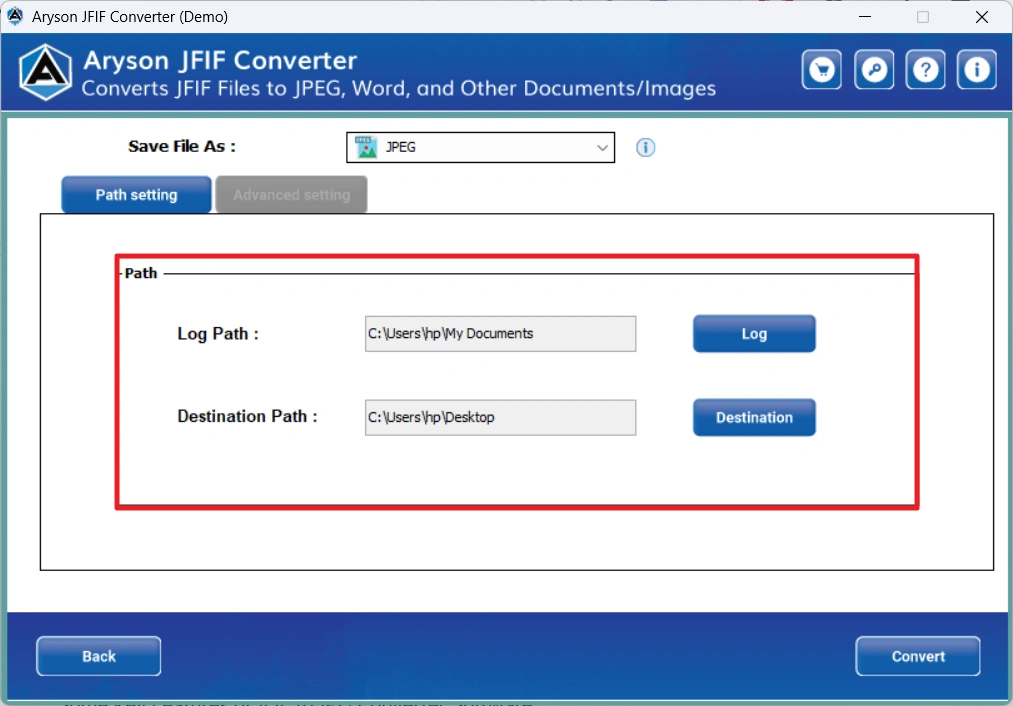The width and height of the screenshot is (1013, 706).
Task: Minimize the Aryson JFIF Converter window
Action: pyautogui.click(x=865, y=17)
